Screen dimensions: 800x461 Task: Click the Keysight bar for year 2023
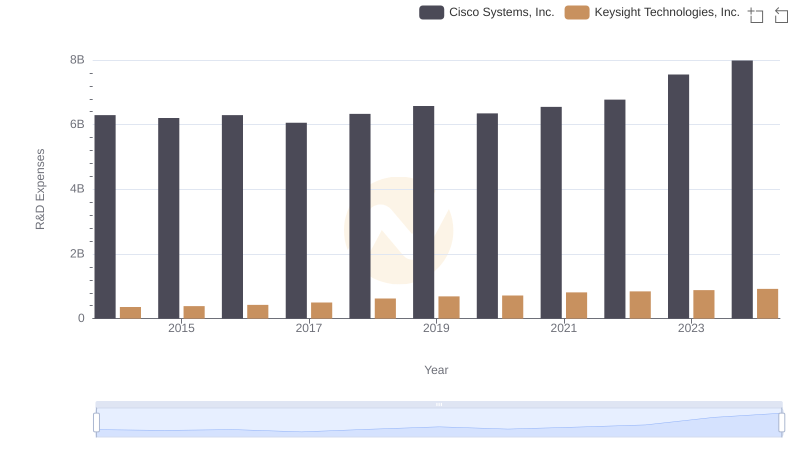(704, 304)
